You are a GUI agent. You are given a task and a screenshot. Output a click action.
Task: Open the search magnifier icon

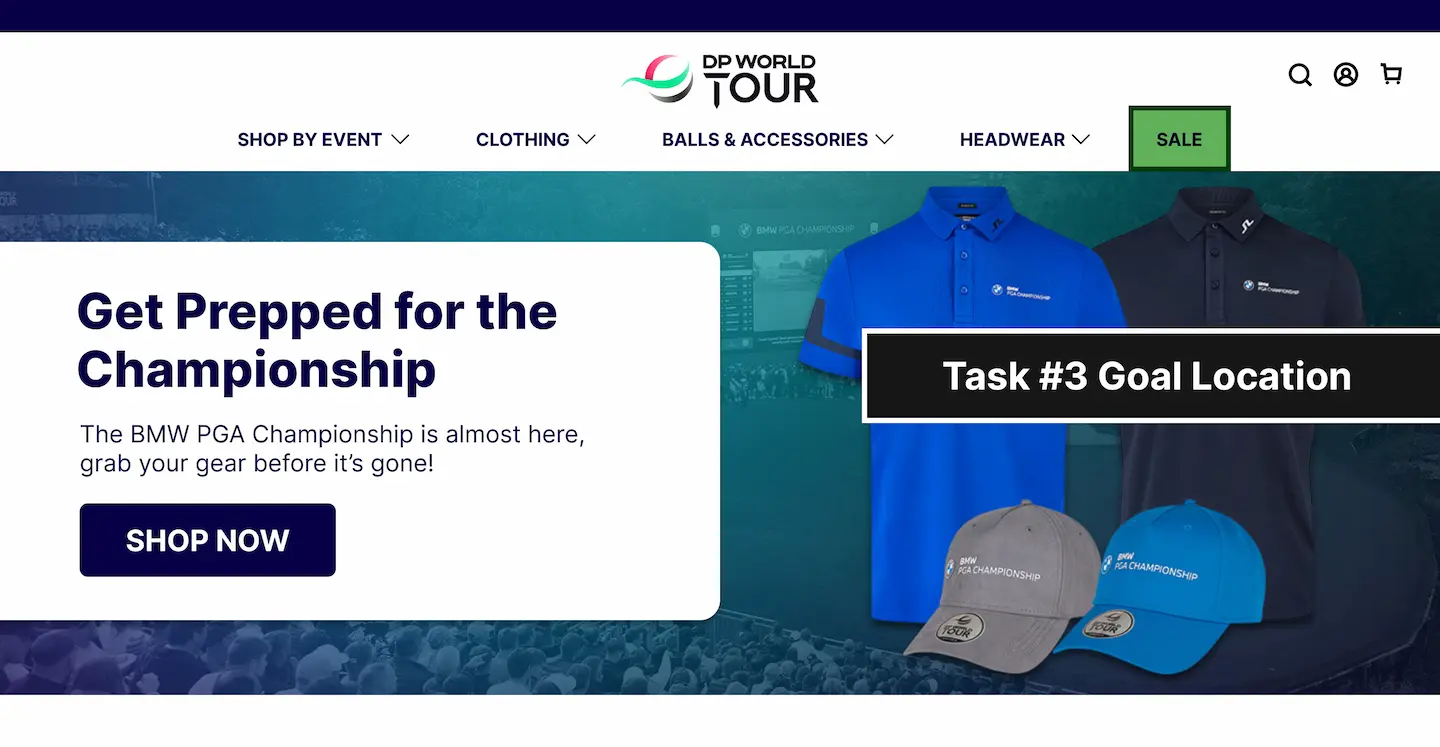(x=1300, y=75)
